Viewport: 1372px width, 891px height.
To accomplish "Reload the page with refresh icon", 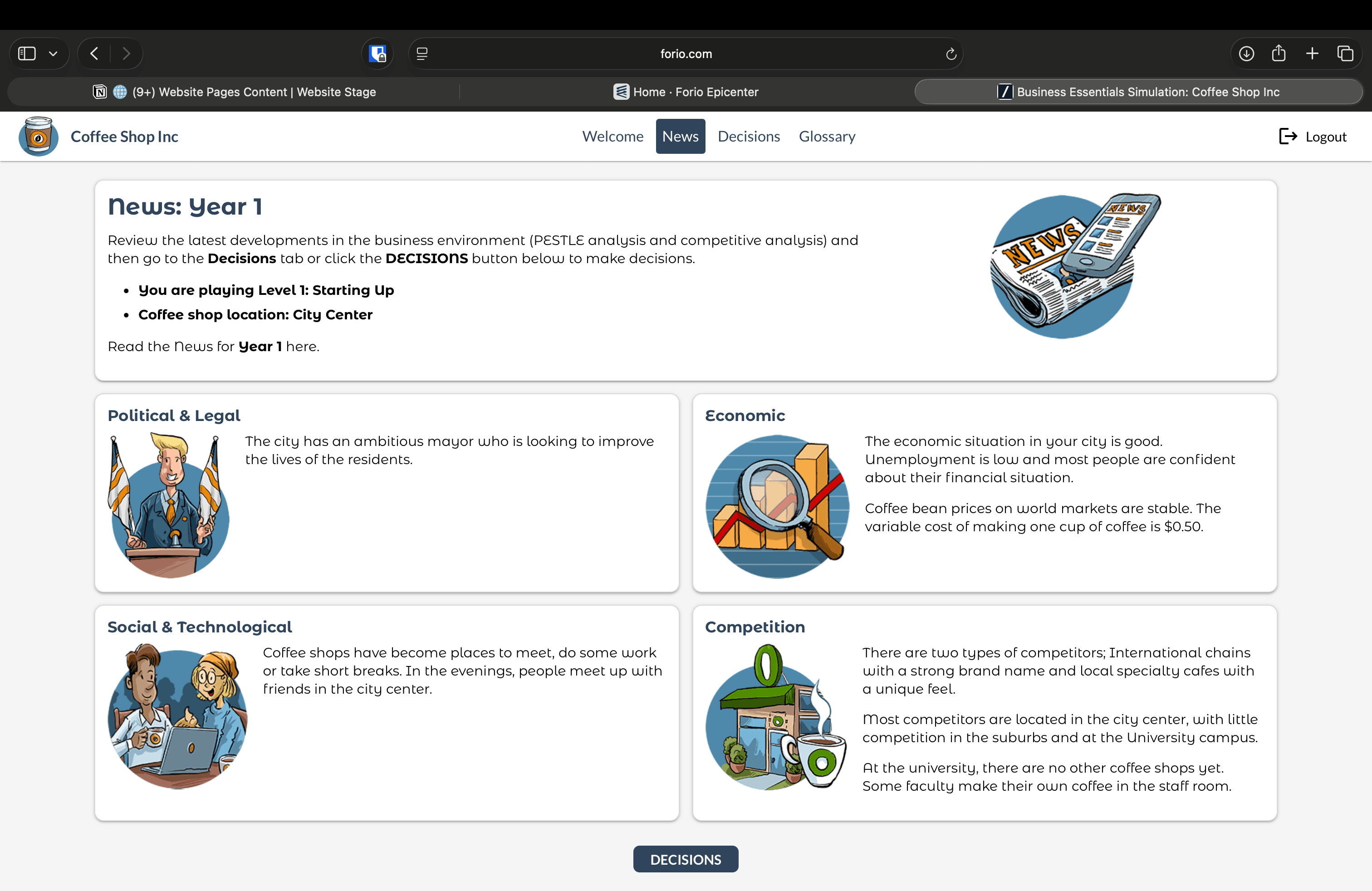I will tap(951, 54).
